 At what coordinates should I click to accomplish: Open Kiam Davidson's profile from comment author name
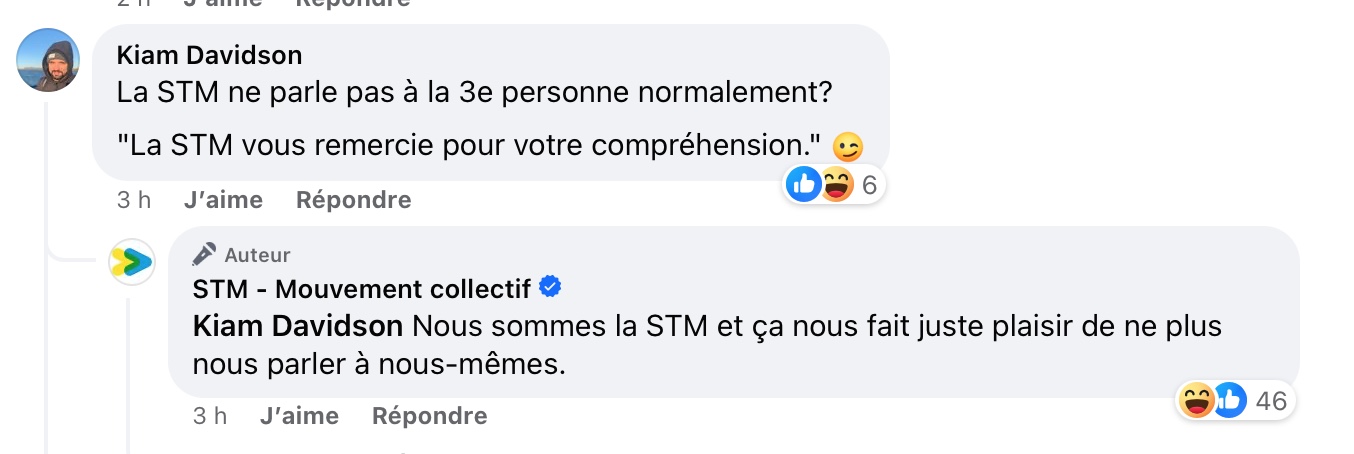coord(209,54)
